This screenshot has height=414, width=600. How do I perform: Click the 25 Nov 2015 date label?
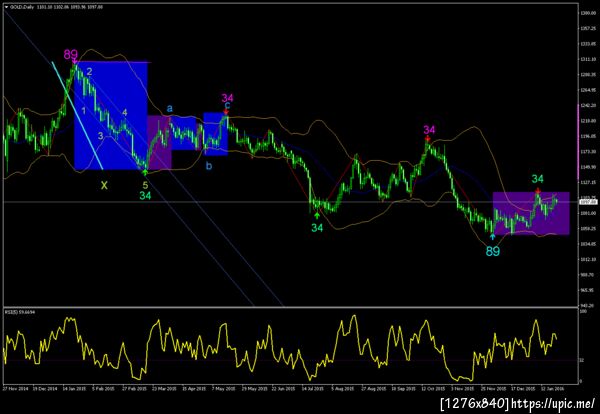(493, 388)
